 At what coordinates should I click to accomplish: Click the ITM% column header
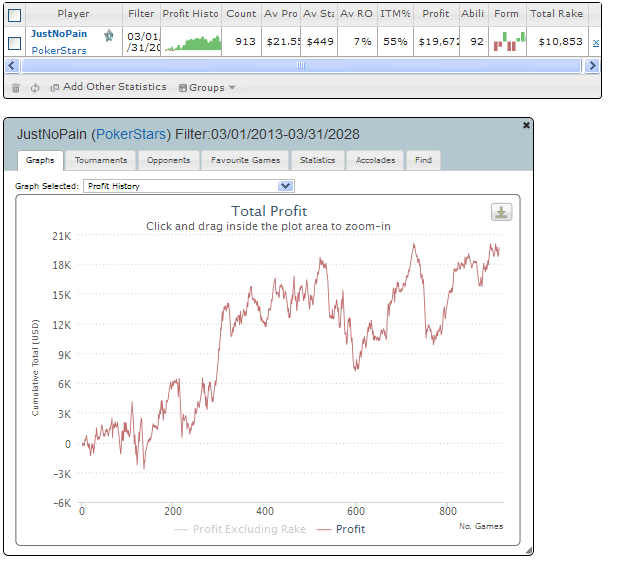395,14
